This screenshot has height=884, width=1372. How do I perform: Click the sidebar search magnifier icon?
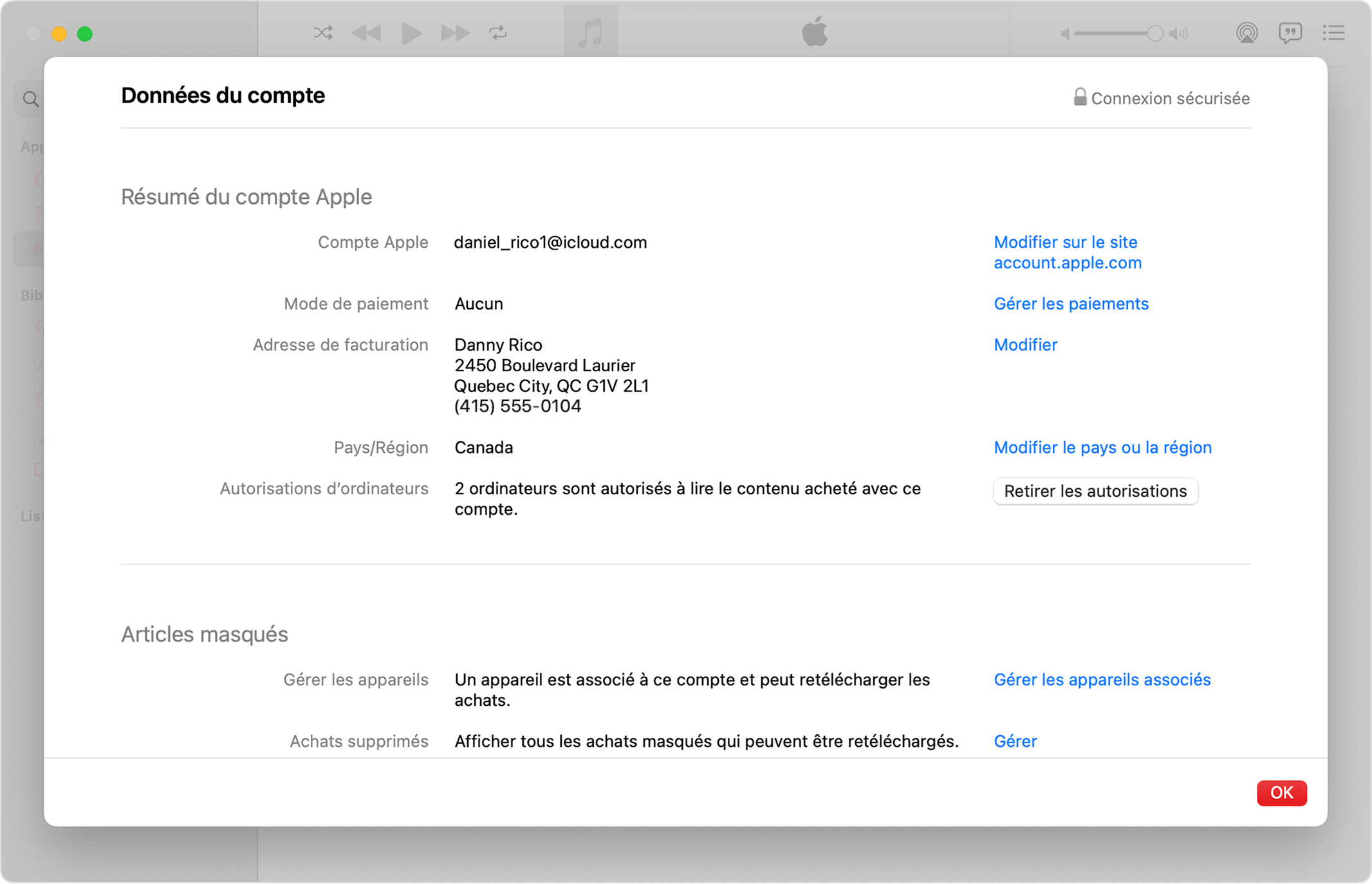pyautogui.click(x=30, y=99)
